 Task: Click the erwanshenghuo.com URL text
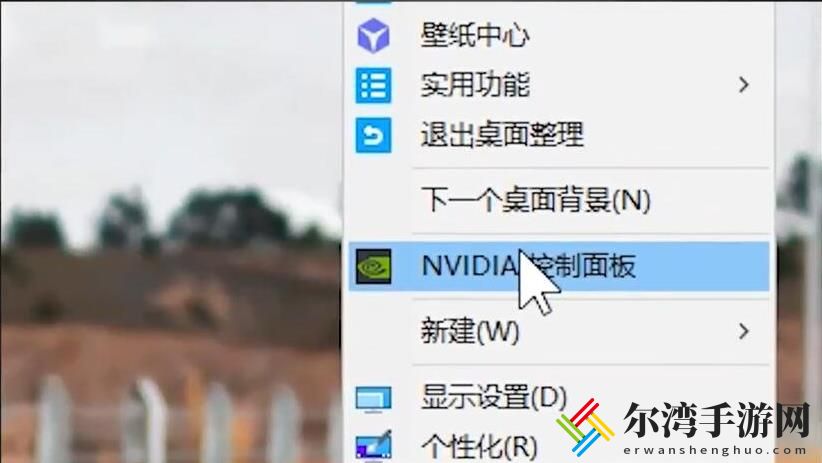tap(715, 450)
